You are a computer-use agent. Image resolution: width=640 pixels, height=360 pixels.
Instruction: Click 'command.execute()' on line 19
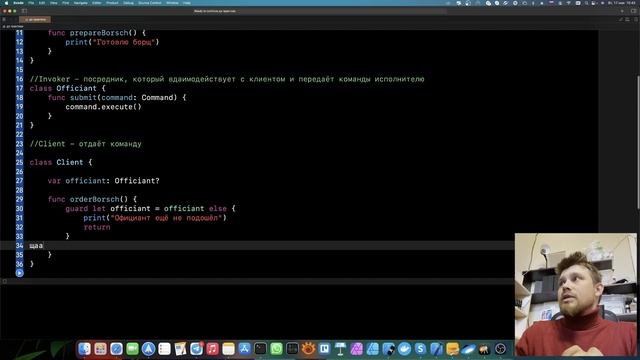click(103, 107)
